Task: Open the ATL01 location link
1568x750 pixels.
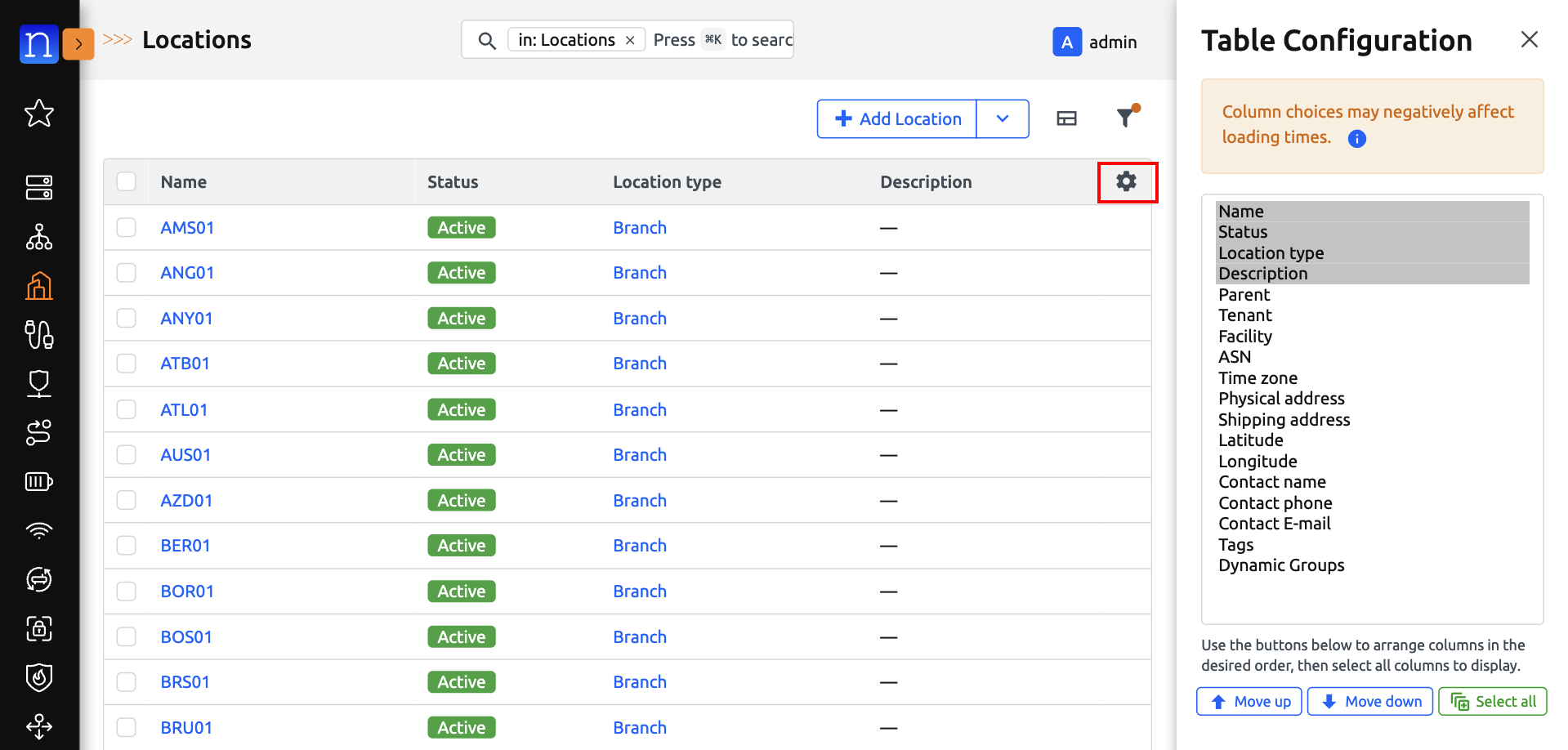Action: 184,409
